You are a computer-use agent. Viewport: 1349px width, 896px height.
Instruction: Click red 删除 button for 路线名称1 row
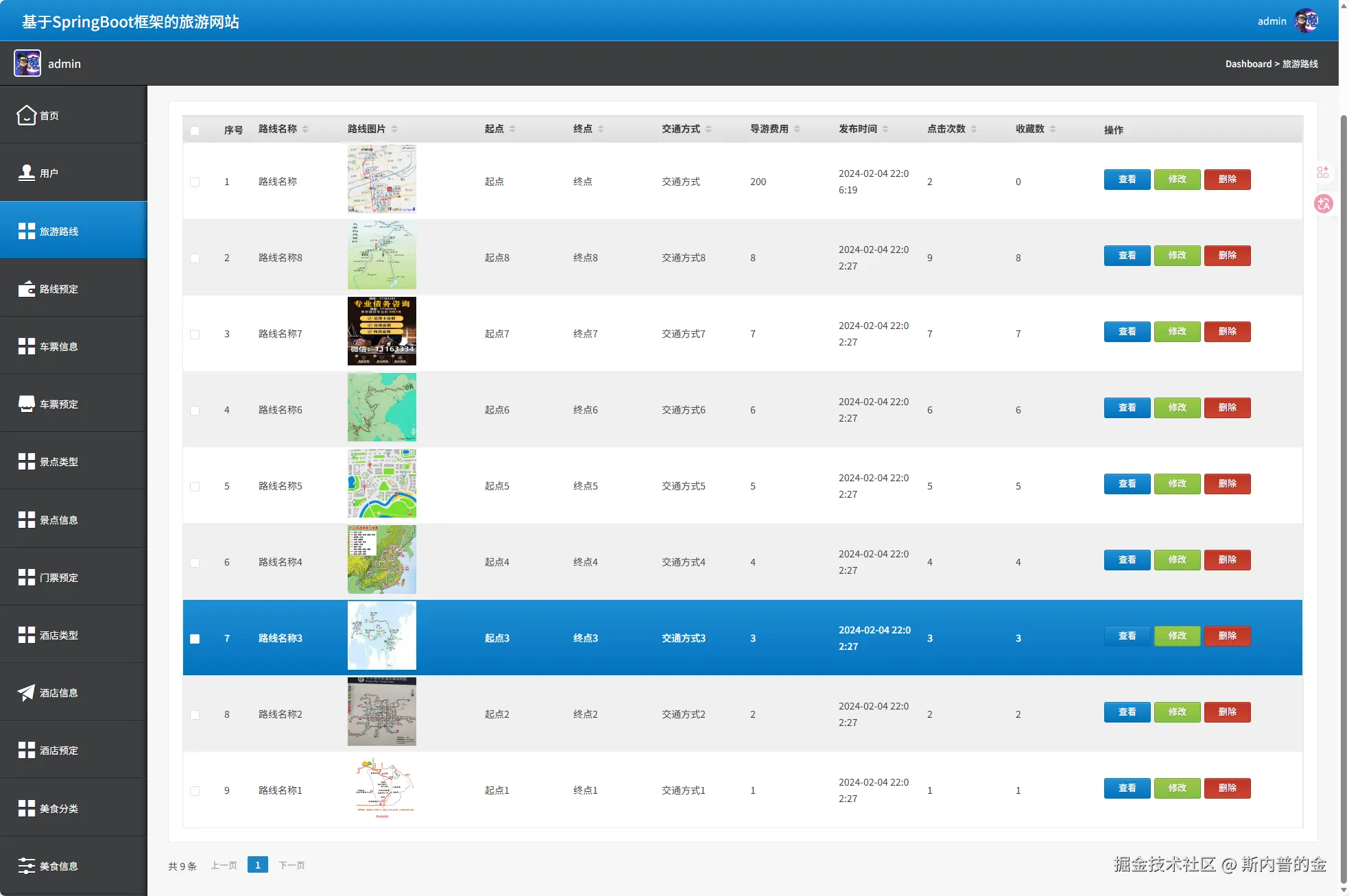pos(1227,788)
